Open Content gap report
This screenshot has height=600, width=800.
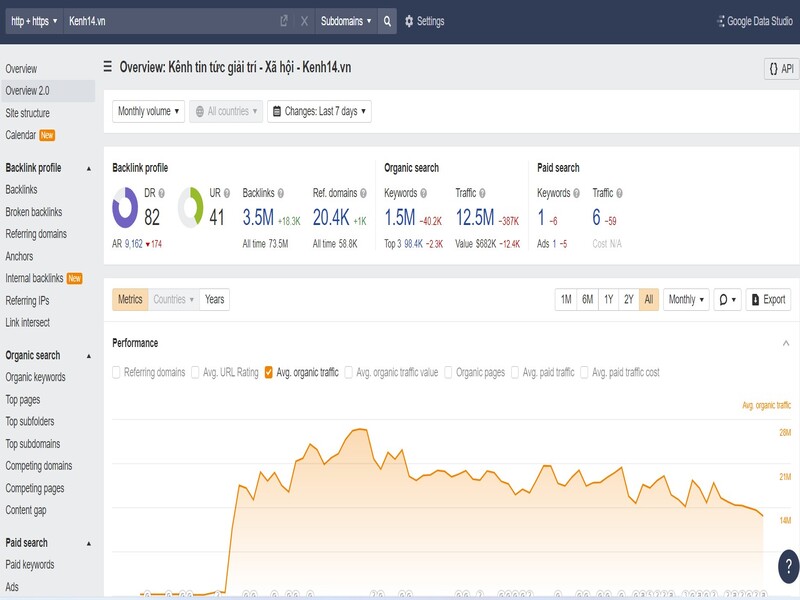point(26,510)
